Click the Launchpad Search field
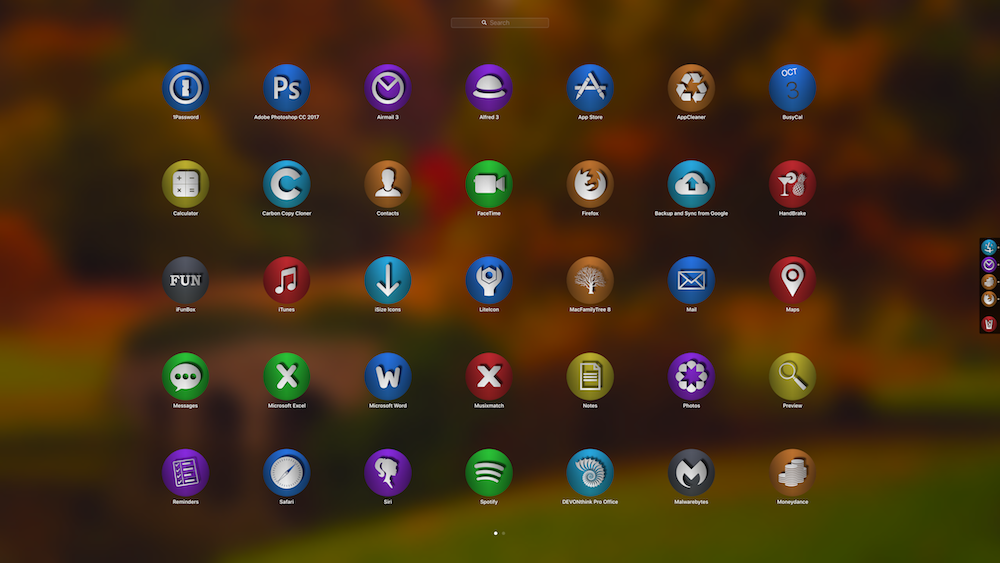The image size is (1000, 563). pyautogui.click(x=499, y=22)
